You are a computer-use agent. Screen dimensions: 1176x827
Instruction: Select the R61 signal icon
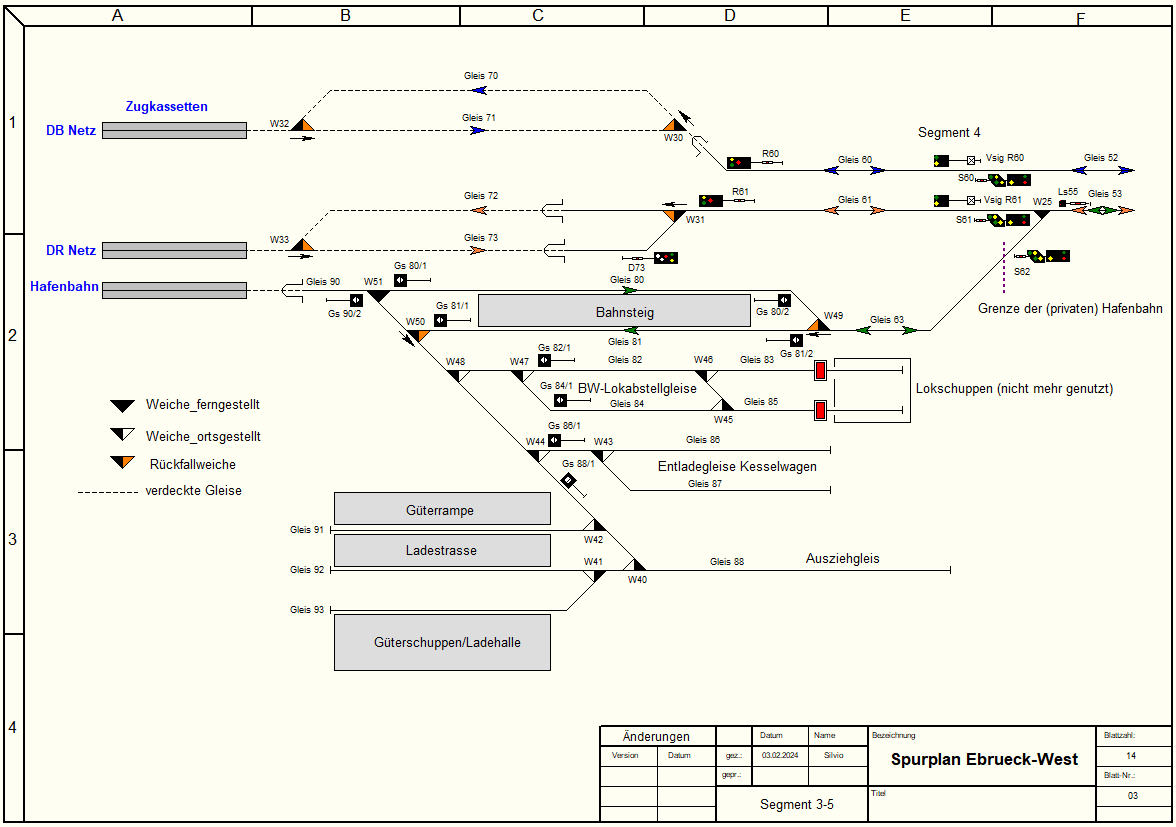pyautogui.click(x=711, y=201)
